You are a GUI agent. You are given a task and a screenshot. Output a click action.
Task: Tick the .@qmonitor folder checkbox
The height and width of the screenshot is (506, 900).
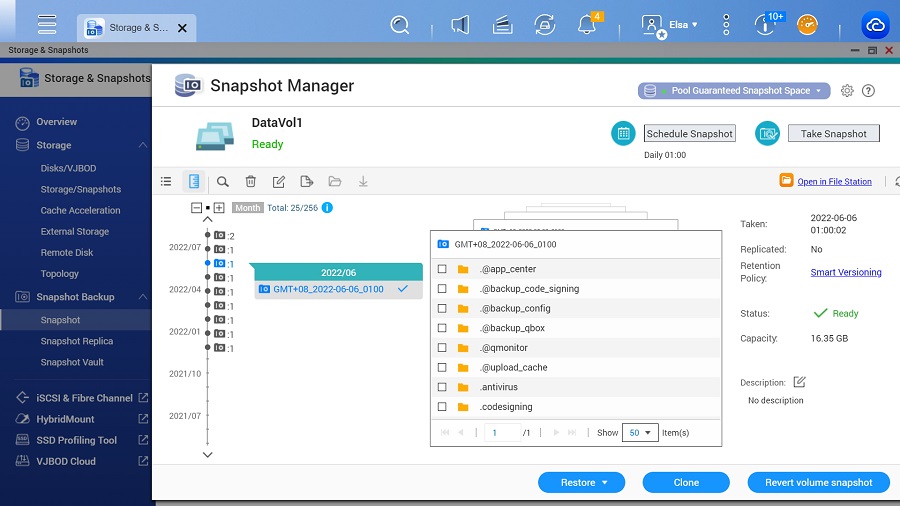tap(442, 348)
